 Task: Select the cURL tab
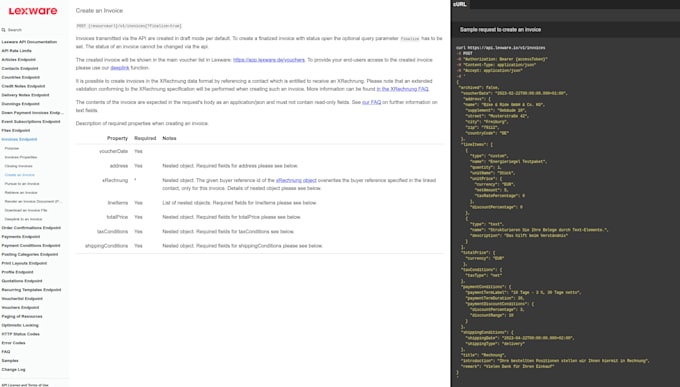tap(460, 4)
